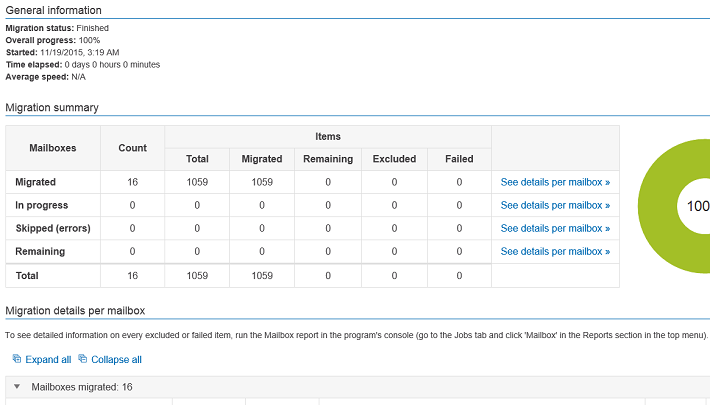The image size is (710, 405).
Task: See details per mailbox for In progress row
Action: pyautogui.click(x=555, y=205)
